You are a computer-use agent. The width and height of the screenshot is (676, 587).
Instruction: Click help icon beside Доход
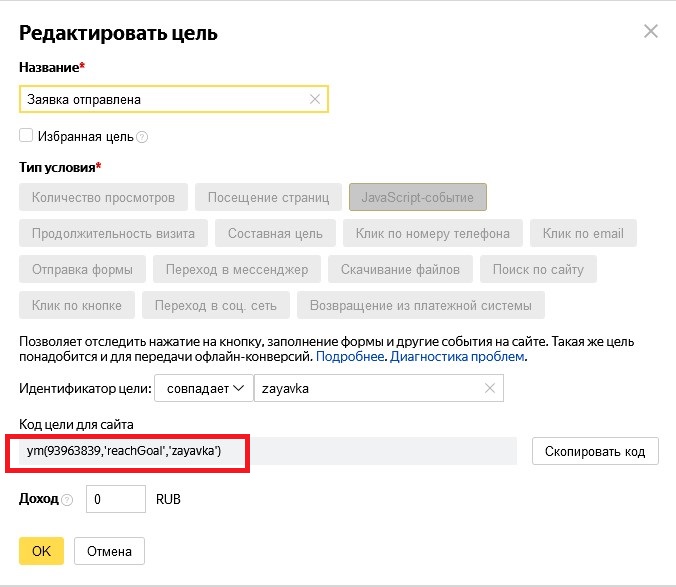coord(67,499)
